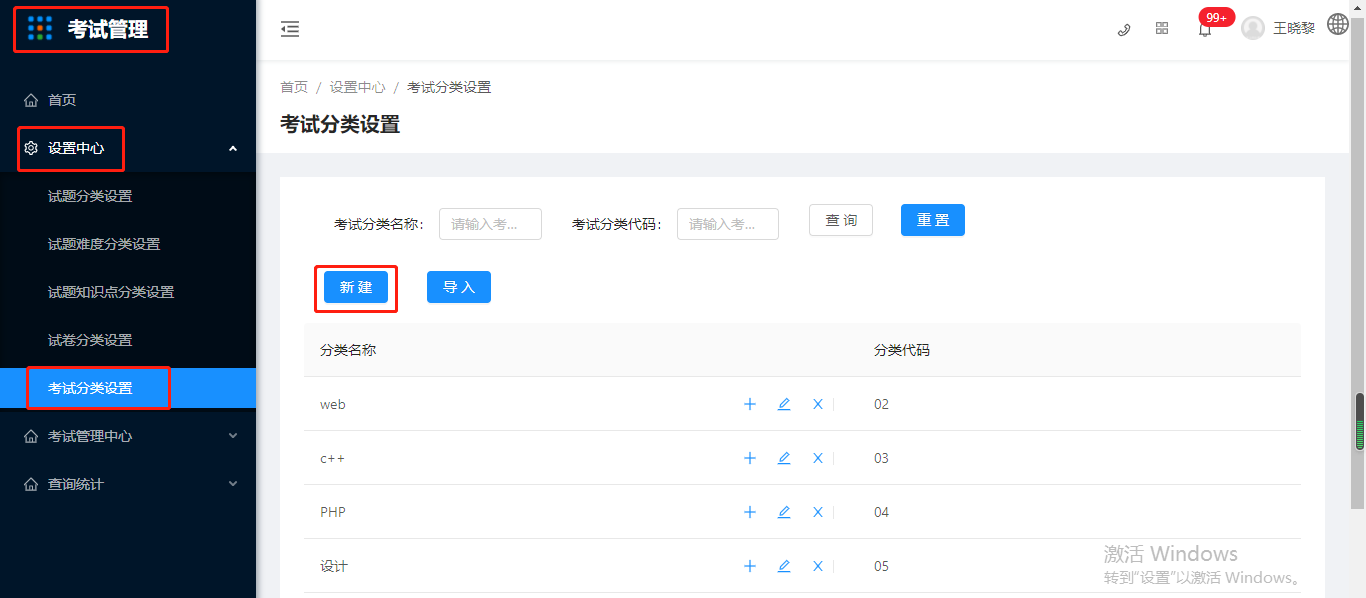Click the 导入 import button
The width and height of the screenshot is (1366, 598).
[459, 287]
